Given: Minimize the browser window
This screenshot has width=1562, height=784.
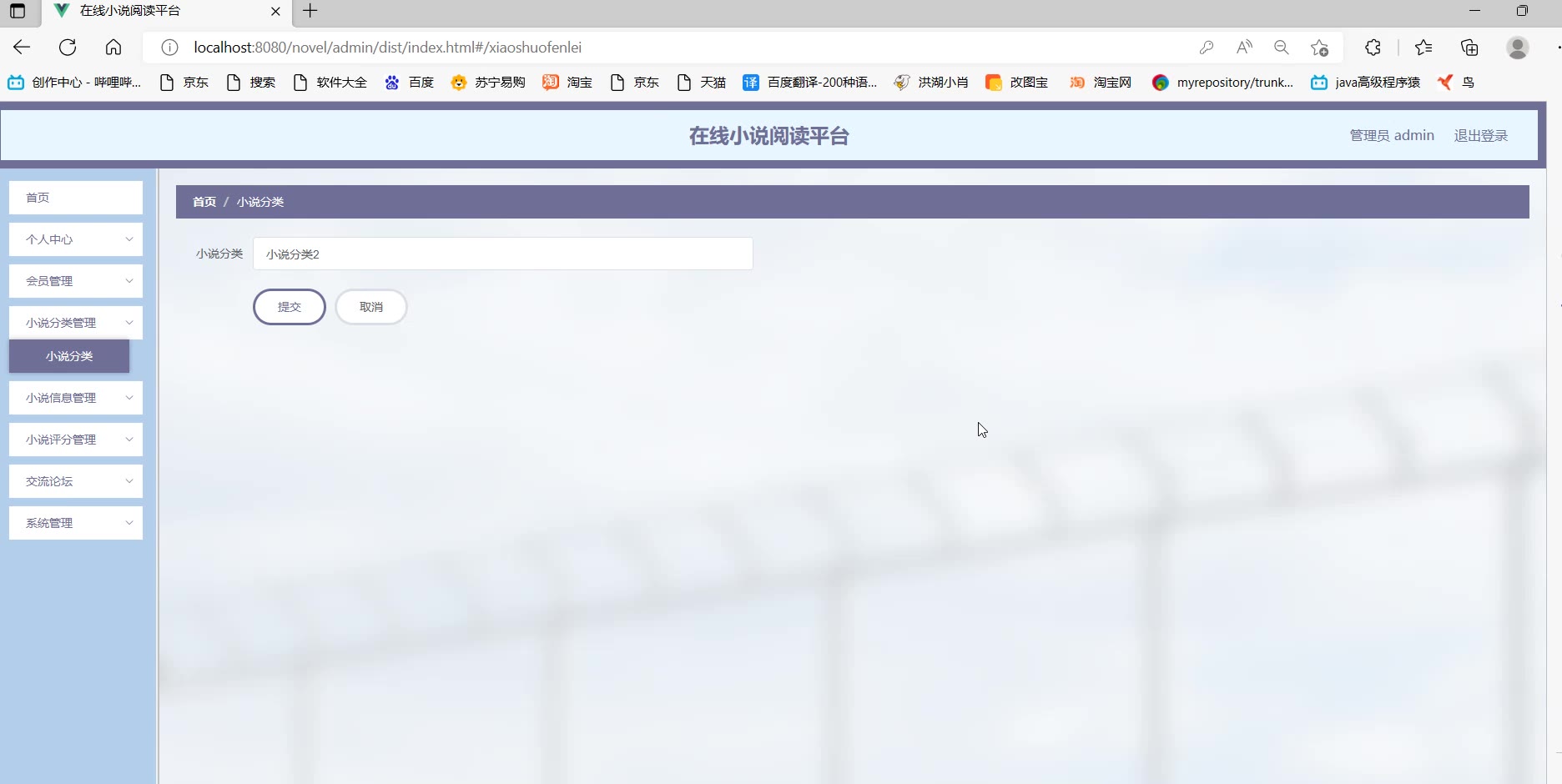Looking at the screenshot, I should pos(1474,11).
